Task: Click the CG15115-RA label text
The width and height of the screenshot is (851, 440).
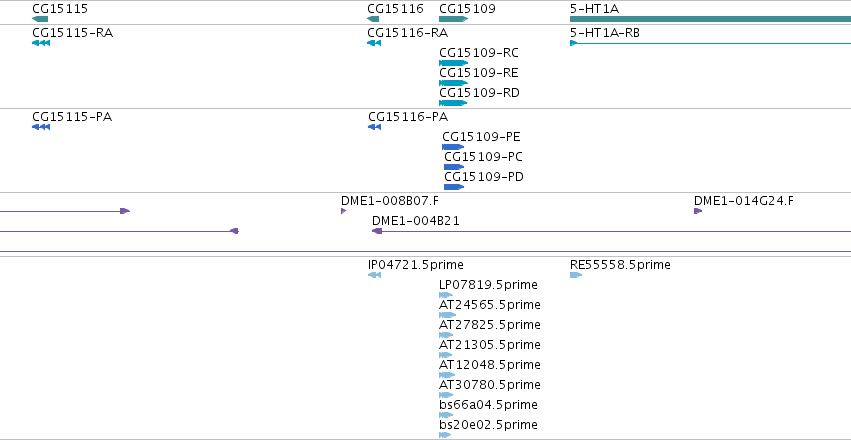Action: point(73,33)
